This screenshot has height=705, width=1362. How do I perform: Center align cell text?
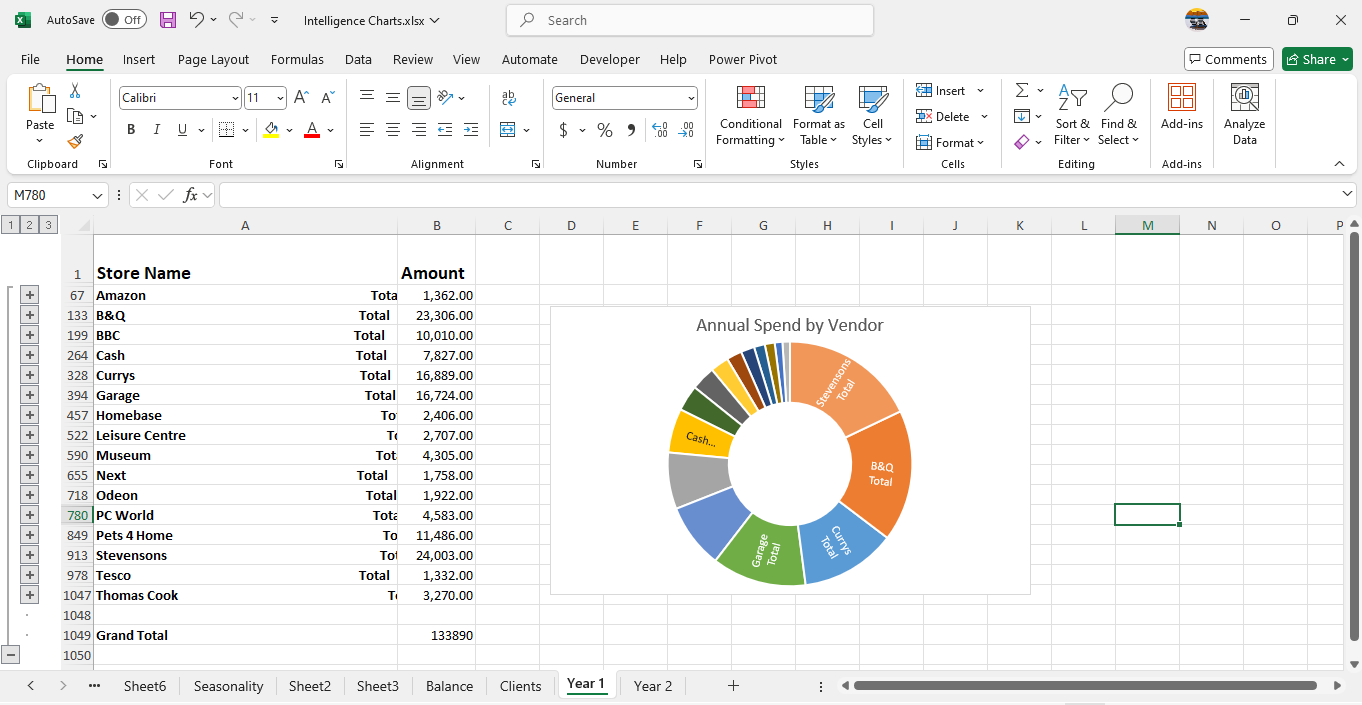click(x=393, y=130)
